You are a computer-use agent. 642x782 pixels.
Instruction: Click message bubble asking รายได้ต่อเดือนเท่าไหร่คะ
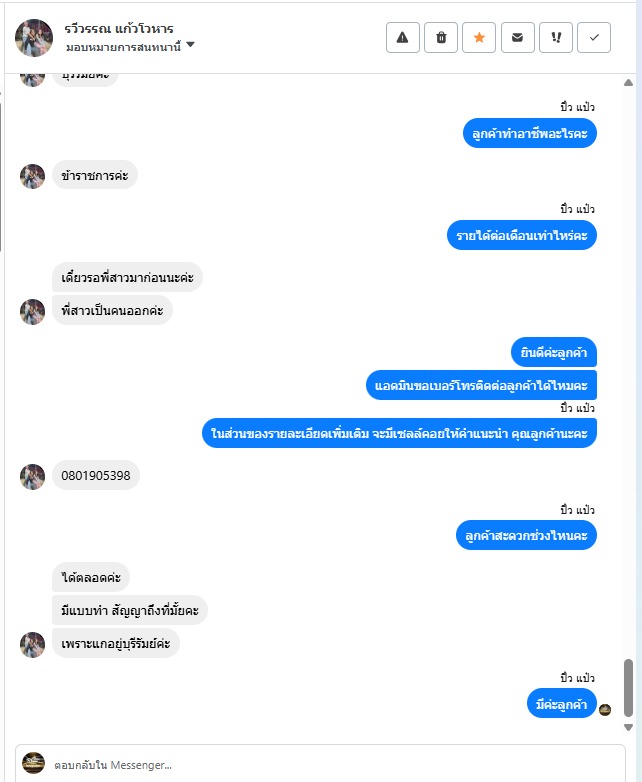point(522,235)
